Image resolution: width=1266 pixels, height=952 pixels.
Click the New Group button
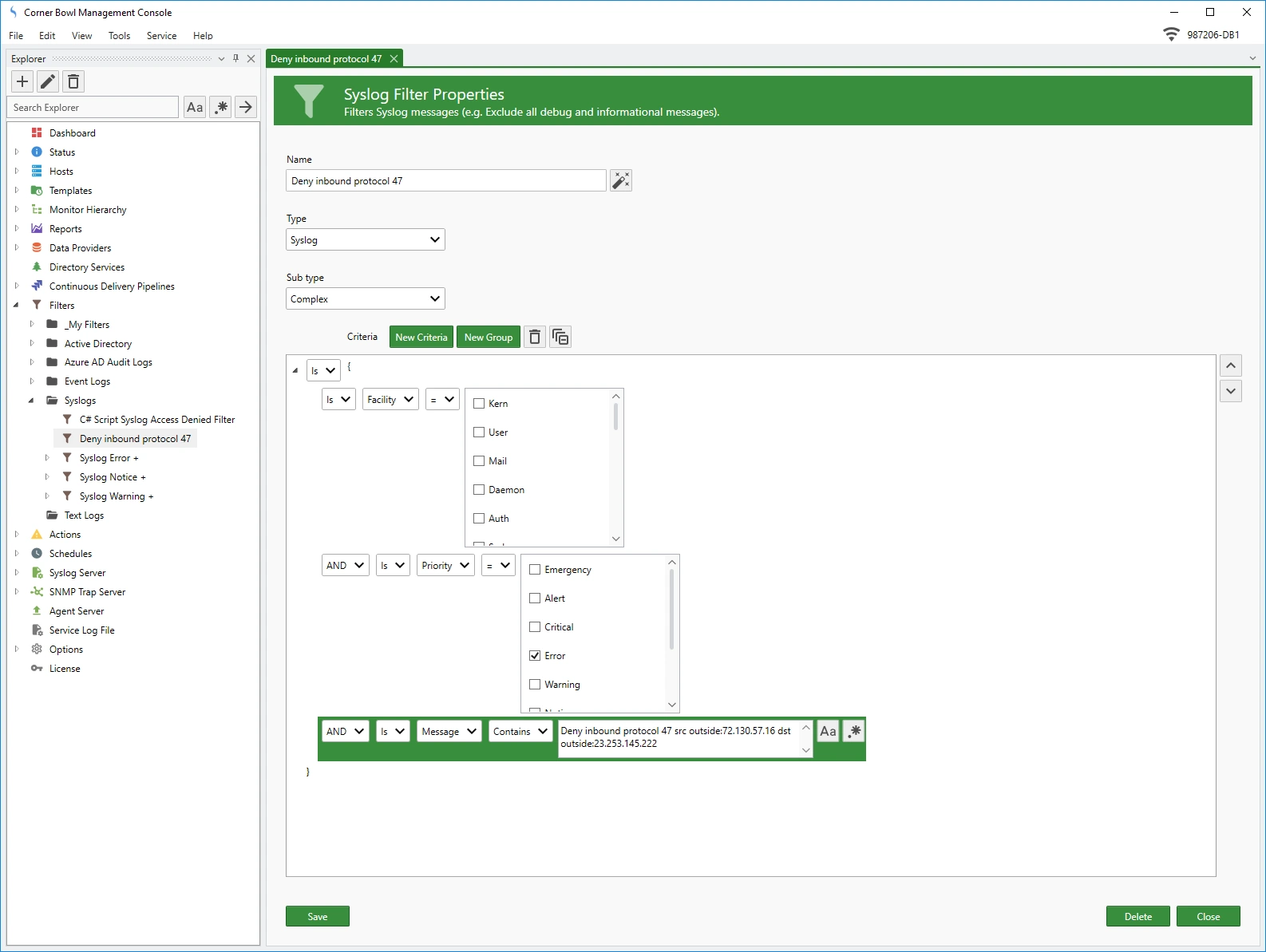tap(488, 338)
